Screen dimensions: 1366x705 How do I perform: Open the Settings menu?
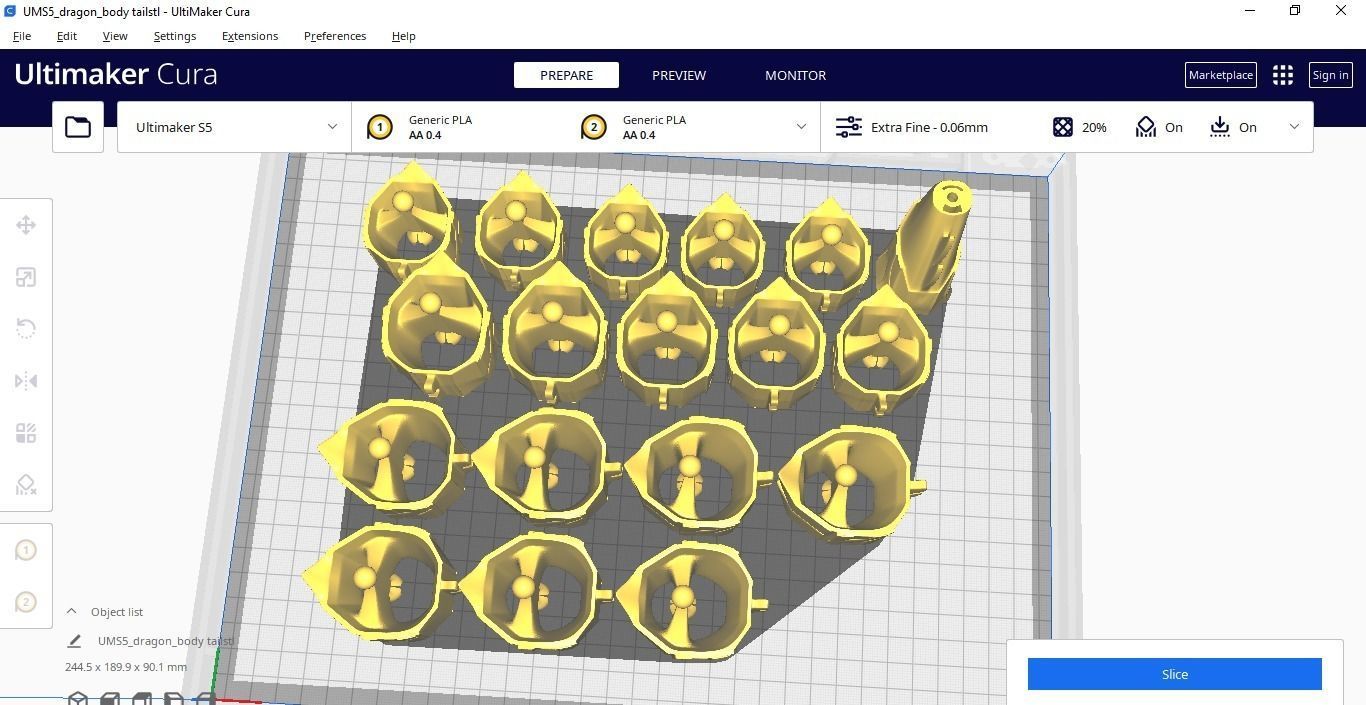(175, 36)
